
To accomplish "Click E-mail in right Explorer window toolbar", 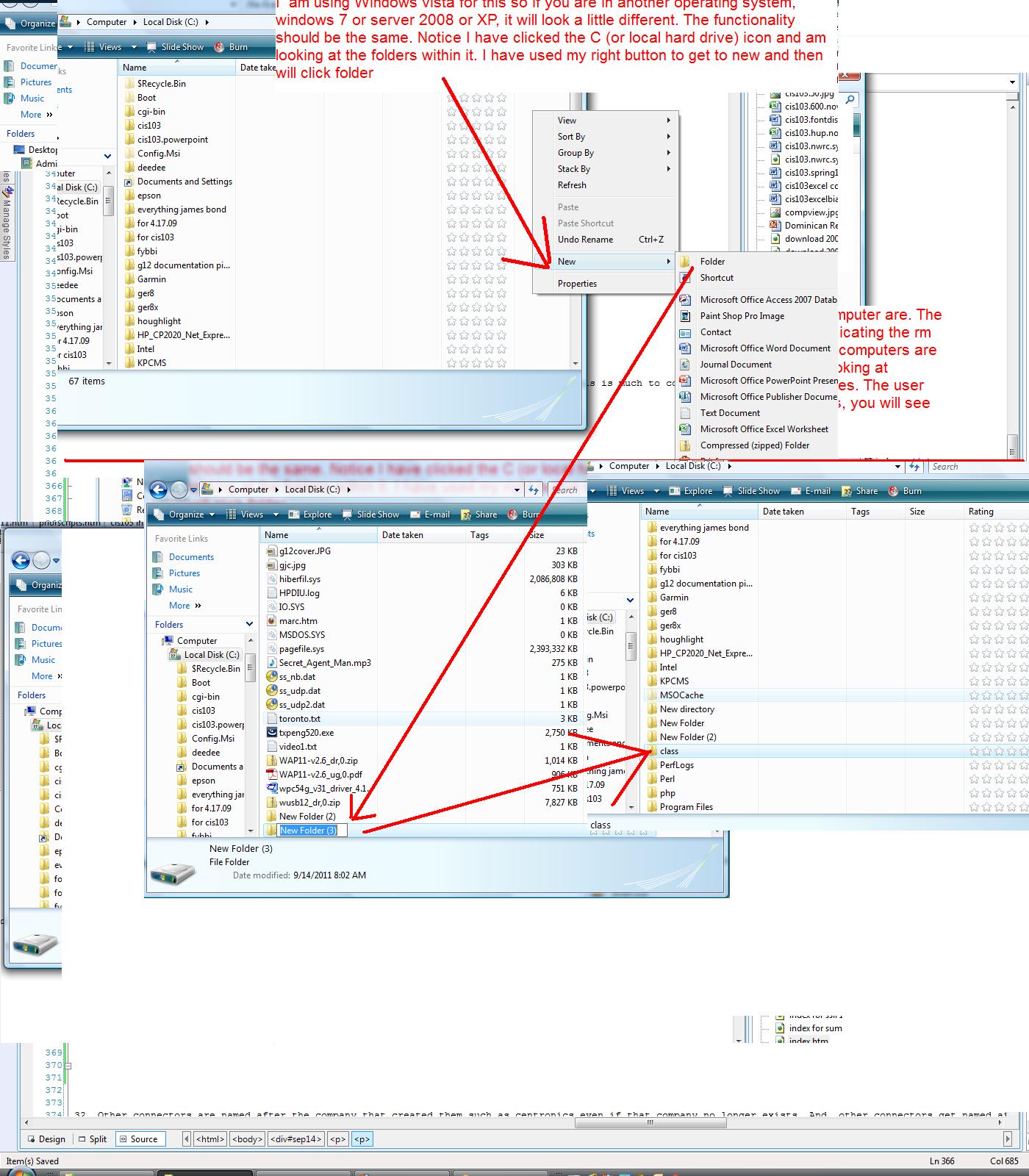I will point(811,491).
